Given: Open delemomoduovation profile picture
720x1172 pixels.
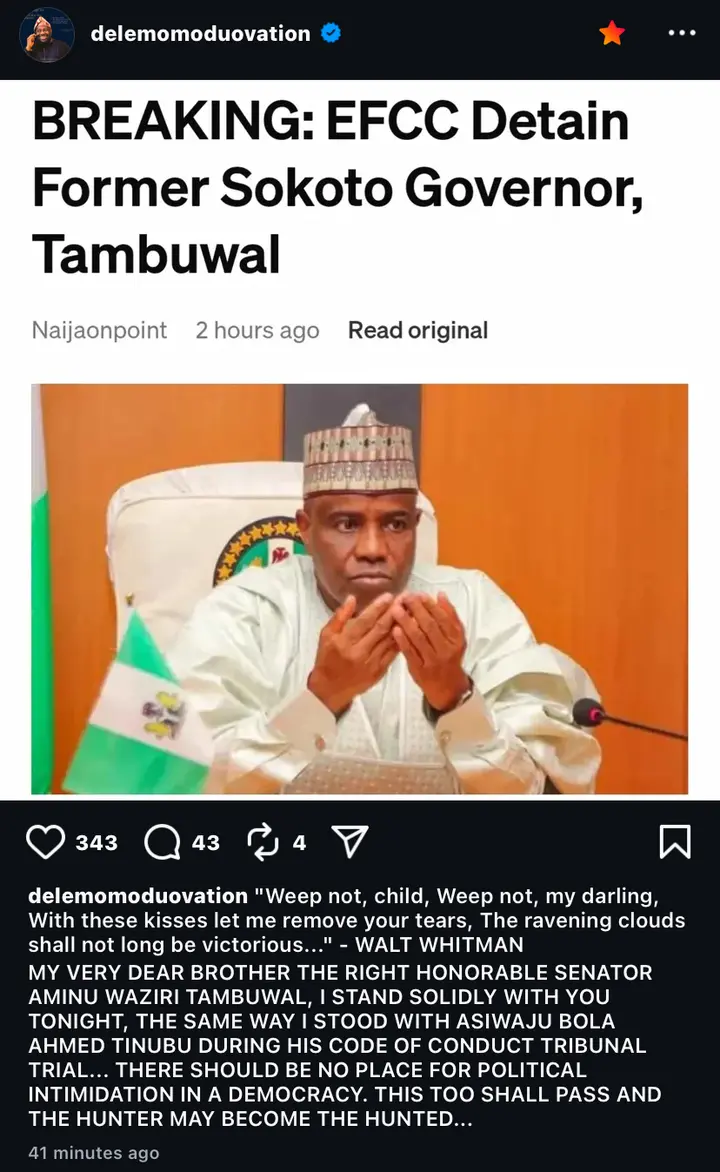Looking at the screenshot, I should (46, 35).
